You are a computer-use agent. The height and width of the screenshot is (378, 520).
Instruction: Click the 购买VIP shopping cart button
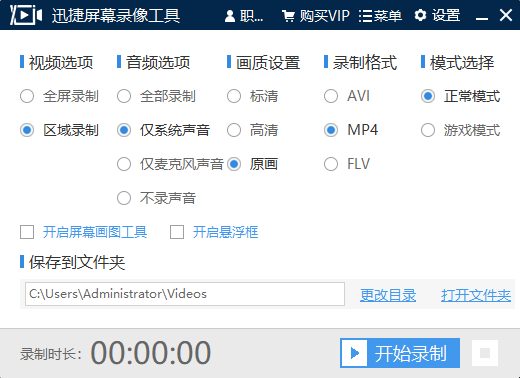316,16
